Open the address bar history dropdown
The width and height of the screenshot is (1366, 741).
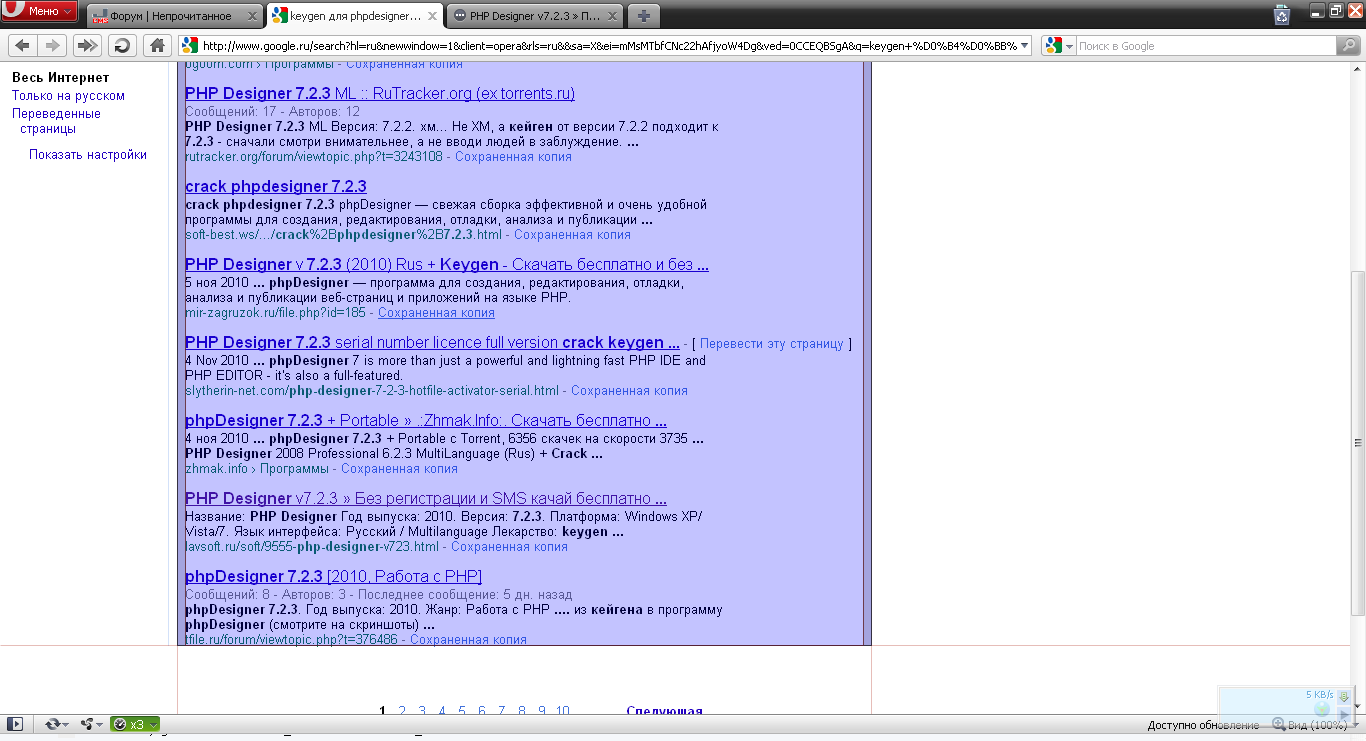1024,46
